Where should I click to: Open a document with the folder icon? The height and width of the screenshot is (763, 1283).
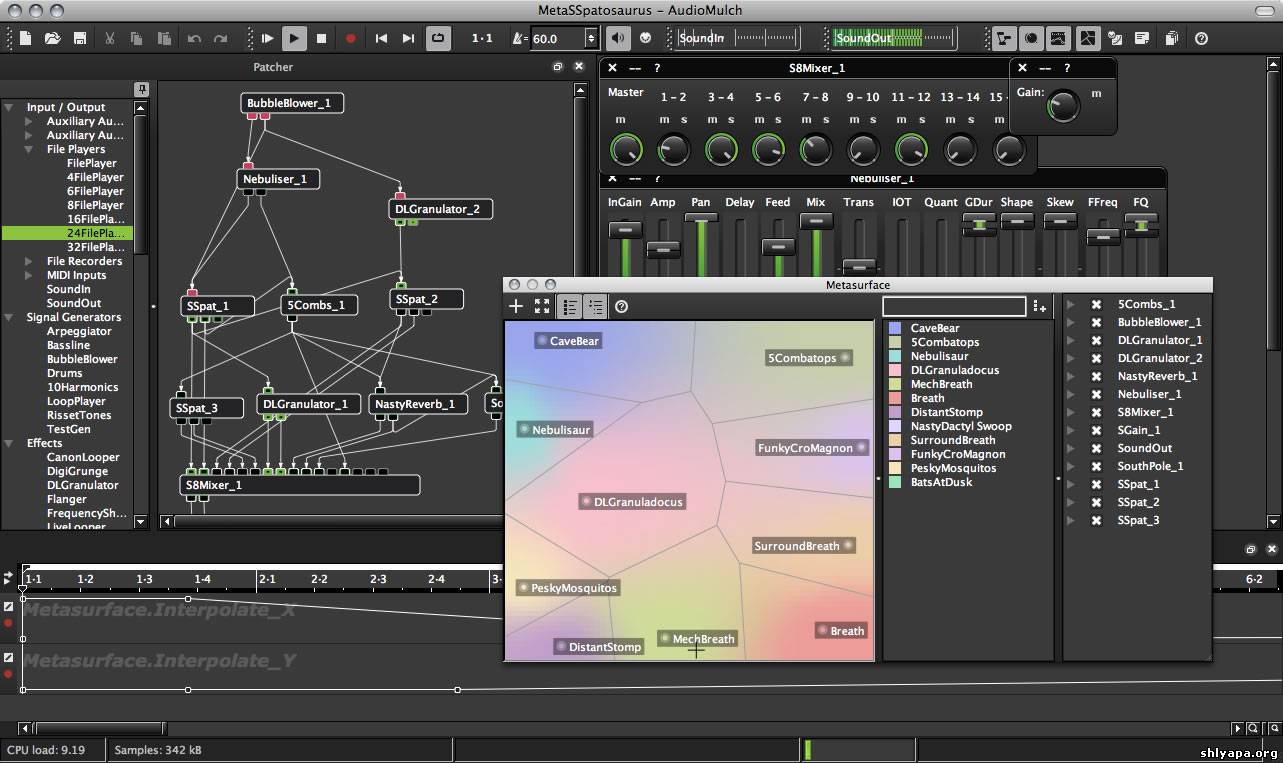point(52,39)
